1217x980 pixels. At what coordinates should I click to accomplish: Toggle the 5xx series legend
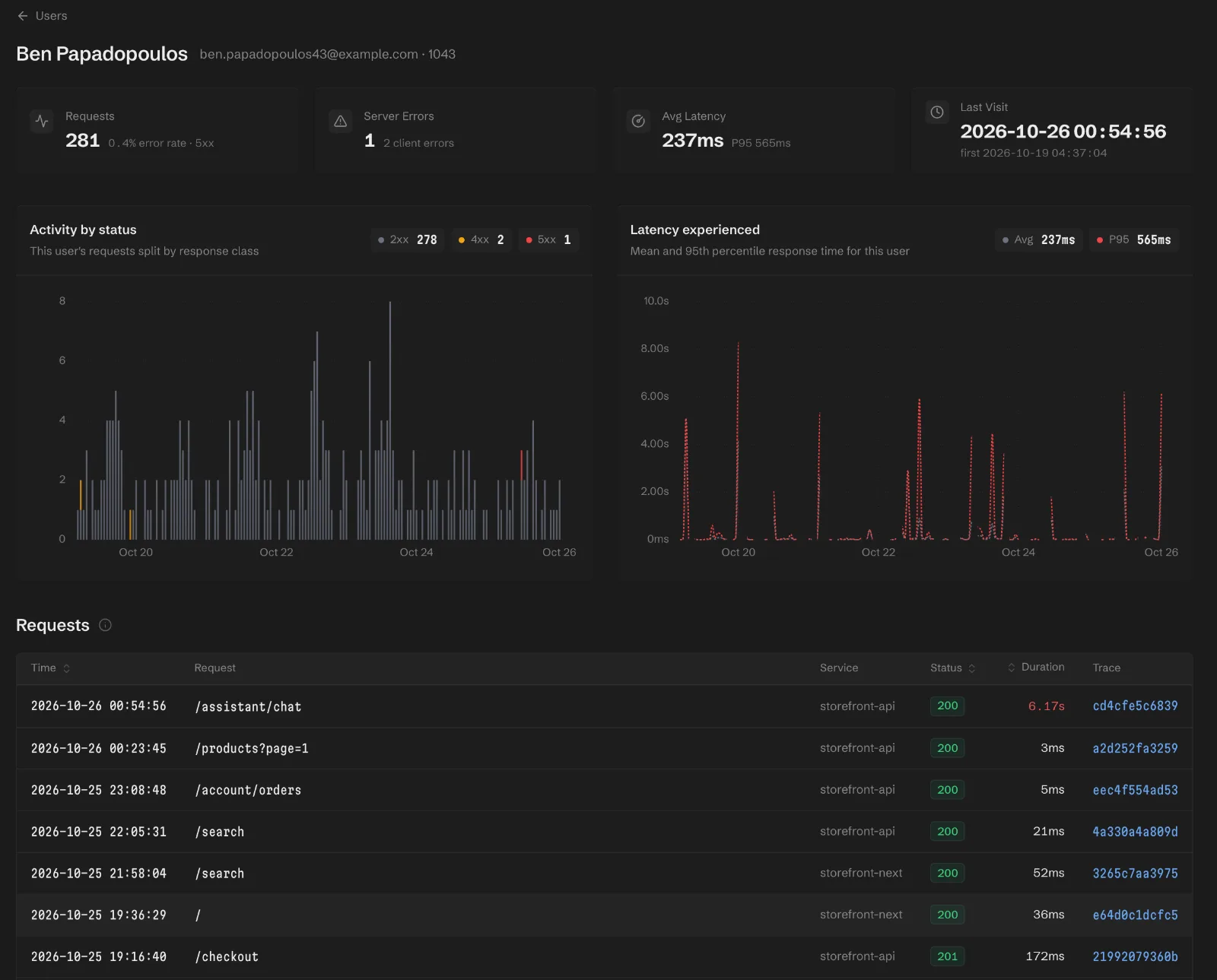coord(548,239)
